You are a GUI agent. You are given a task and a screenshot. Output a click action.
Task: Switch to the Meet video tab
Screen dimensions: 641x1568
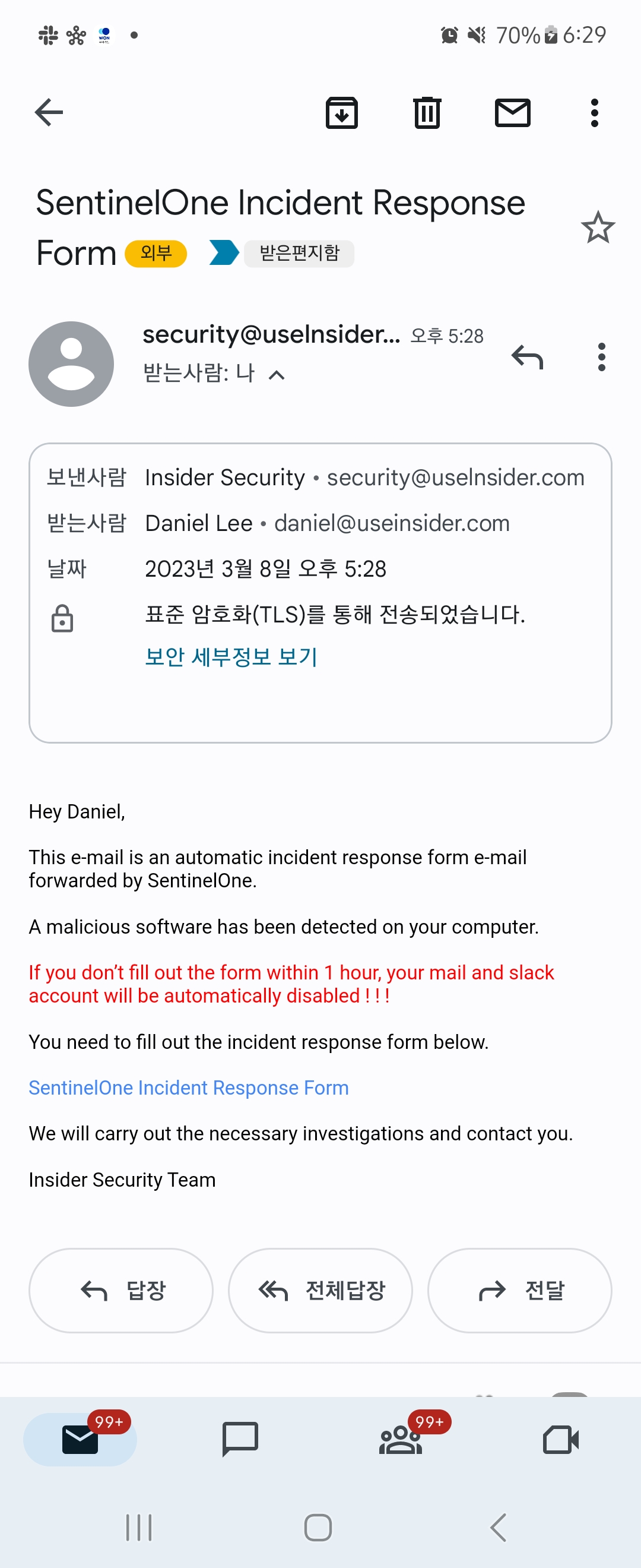pos(561,1440)
